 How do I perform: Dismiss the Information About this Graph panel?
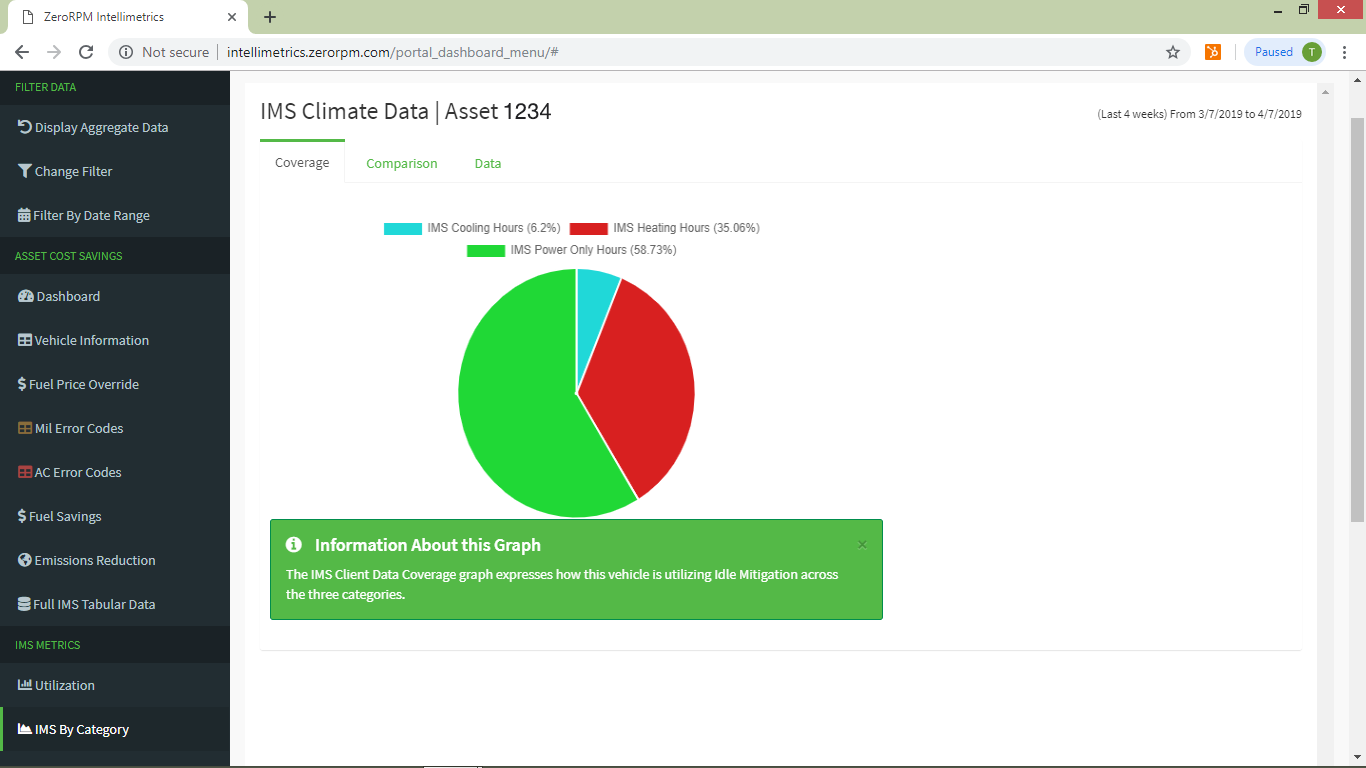coord(862,545)
